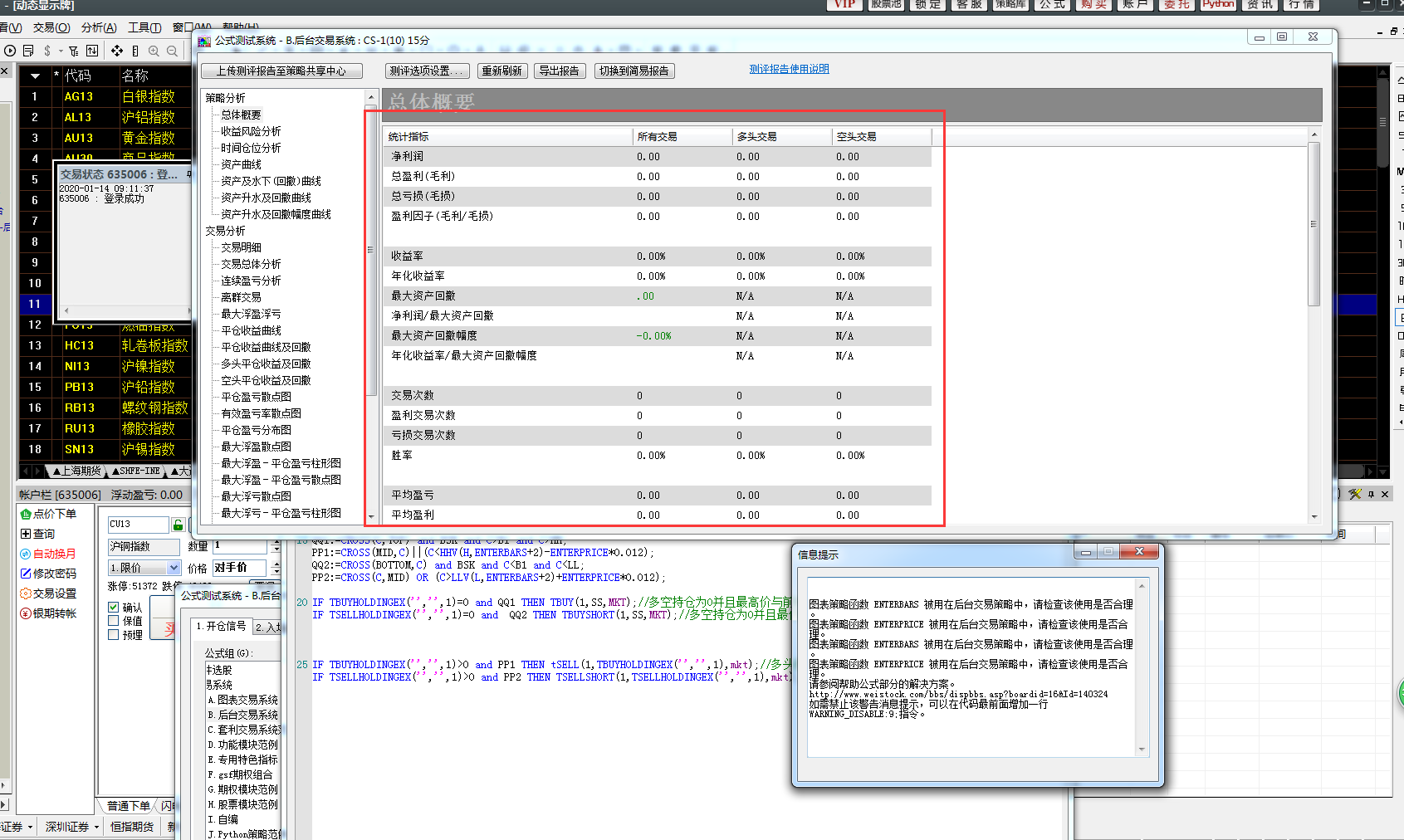
Task: Click the 银期转帐 yen icon
Action: click(26, 613)
